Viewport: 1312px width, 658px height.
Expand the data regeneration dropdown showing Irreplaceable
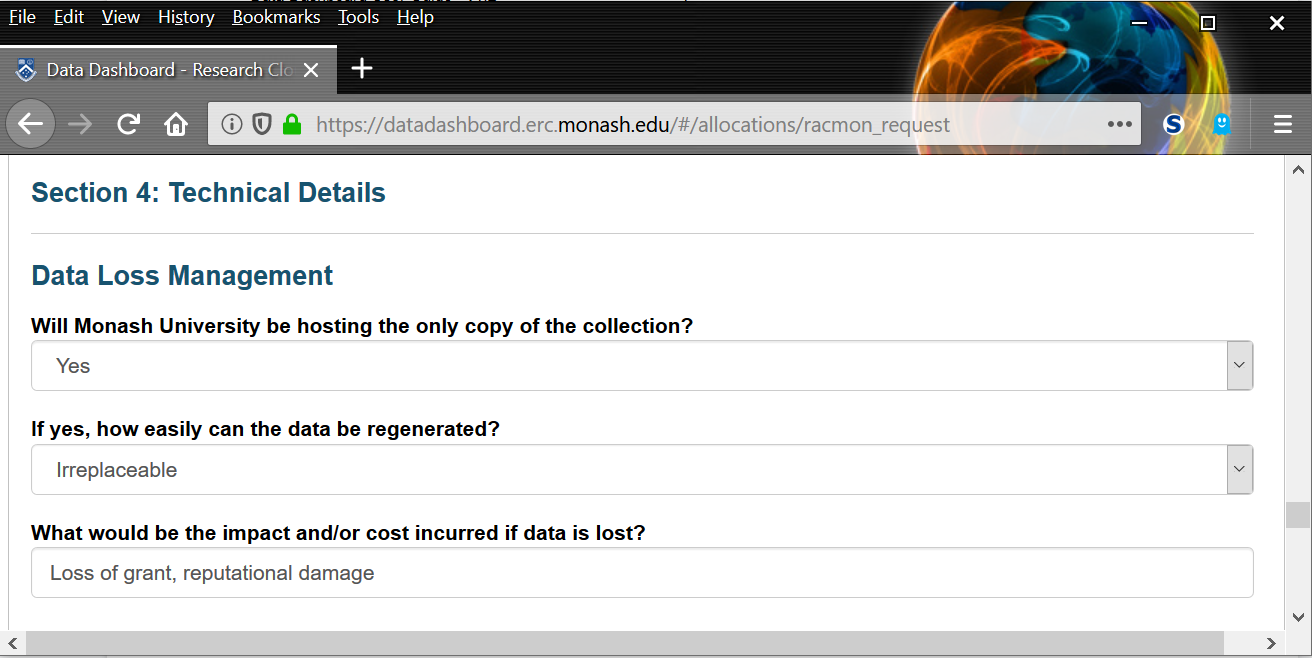(1239, 470)
